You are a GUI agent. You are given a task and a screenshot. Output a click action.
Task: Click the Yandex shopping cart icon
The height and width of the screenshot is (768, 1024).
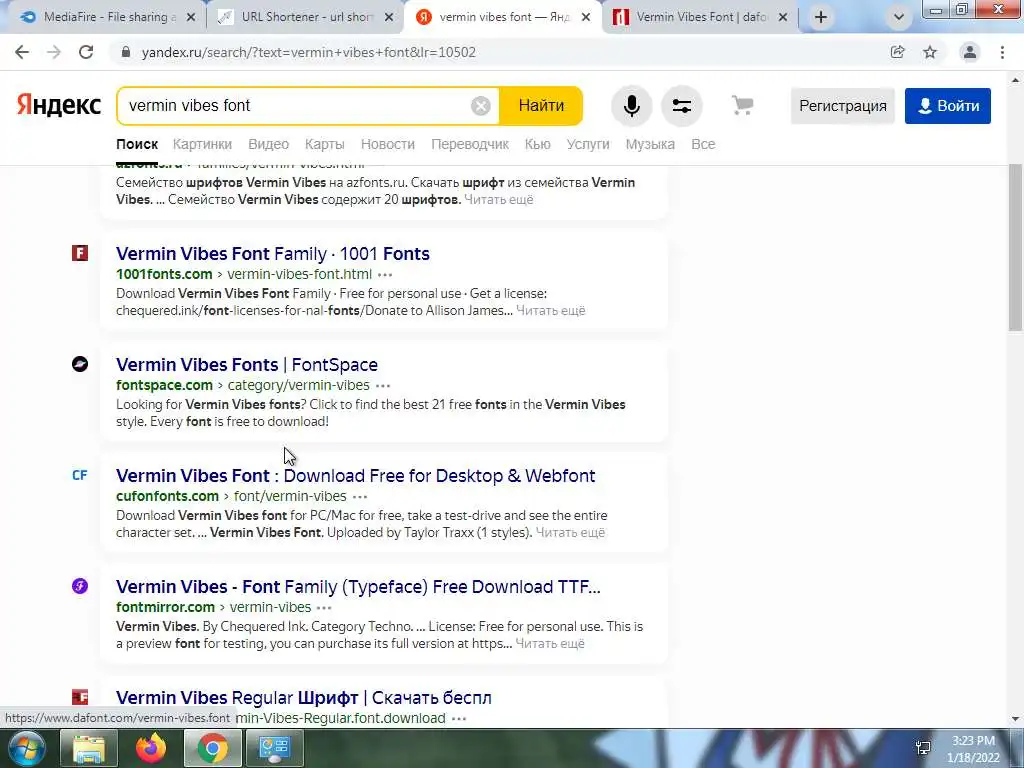(743, 105)
